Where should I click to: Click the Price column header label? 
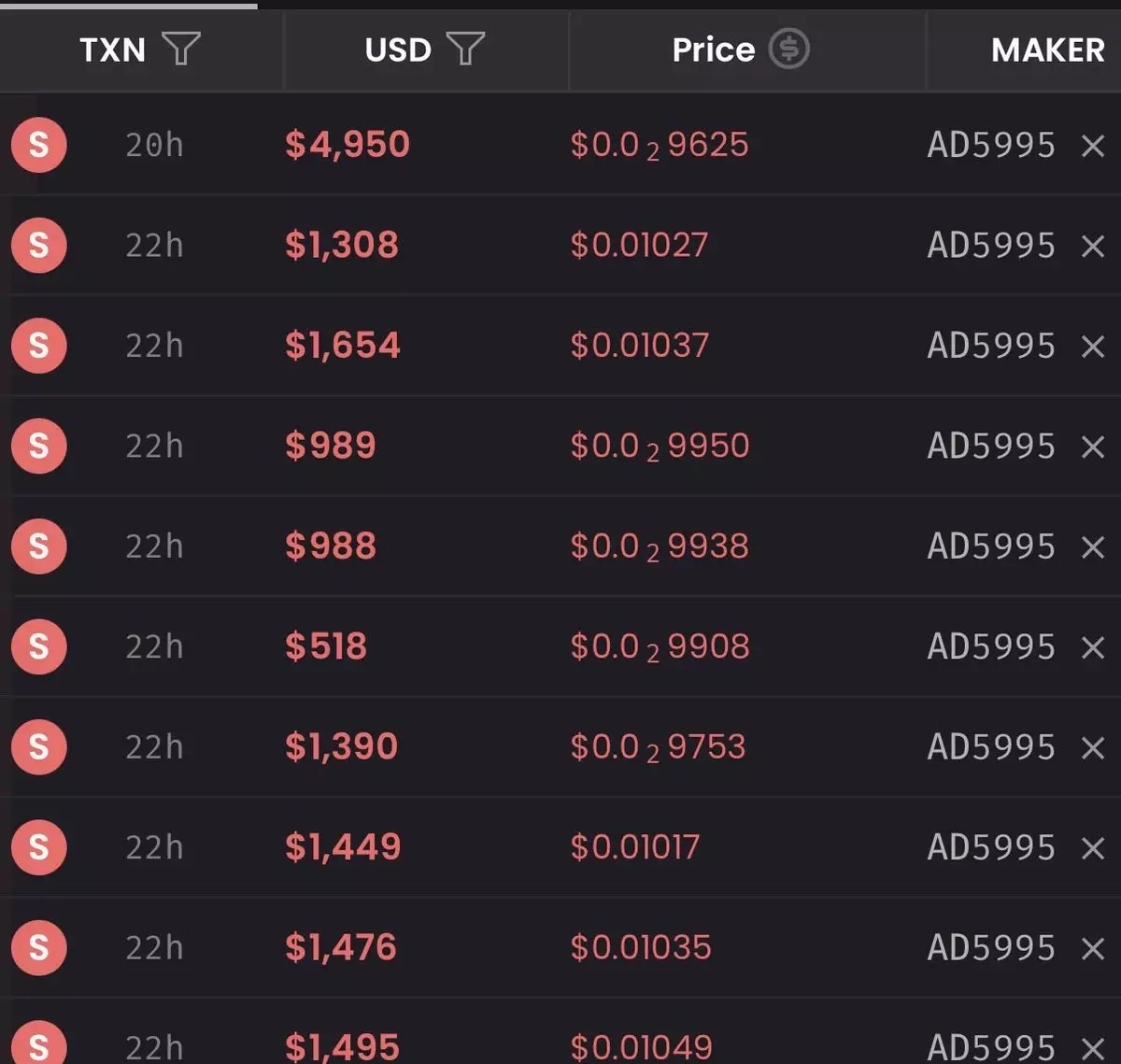pos(713,50)
